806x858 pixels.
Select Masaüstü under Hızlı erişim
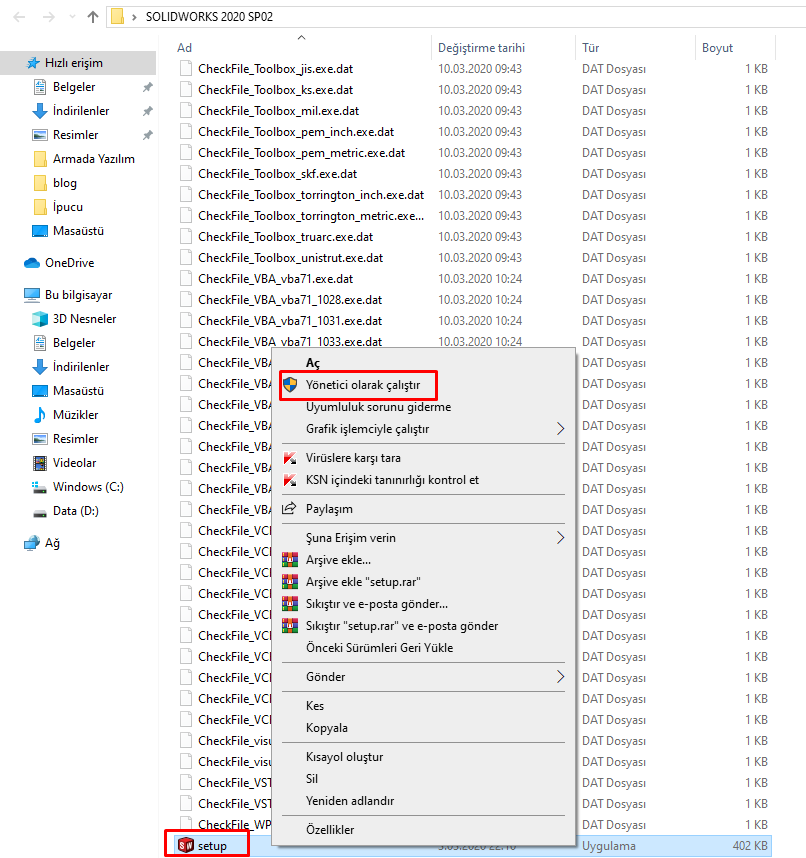coord(78,231)
